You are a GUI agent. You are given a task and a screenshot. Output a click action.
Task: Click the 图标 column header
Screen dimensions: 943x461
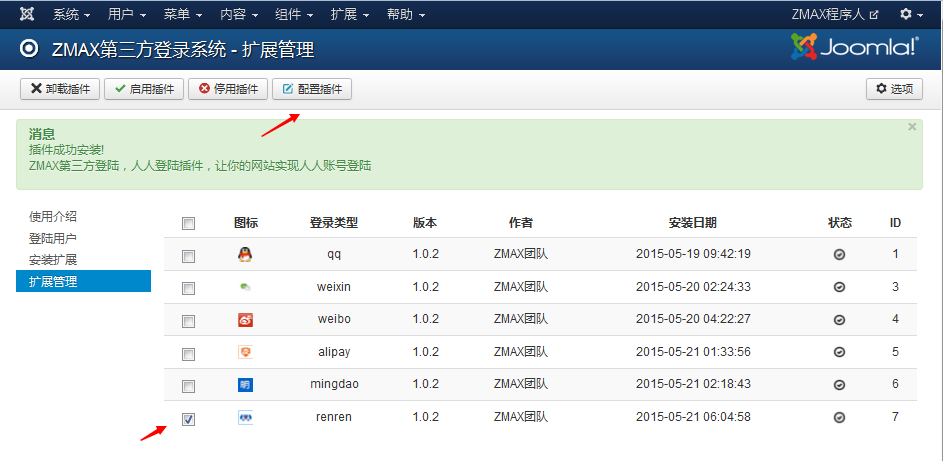pos(245,223)
